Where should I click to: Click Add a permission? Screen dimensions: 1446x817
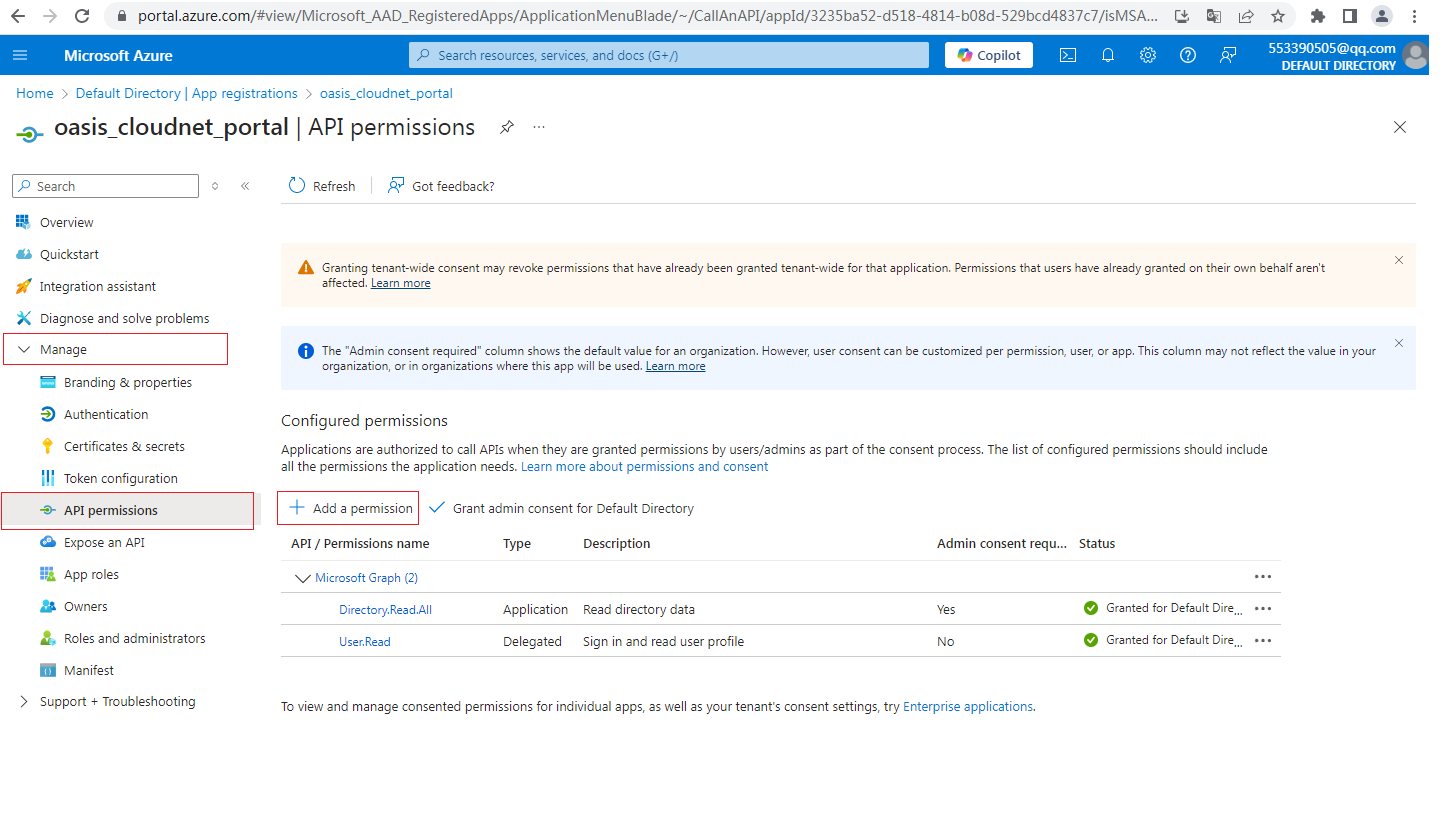click(x=349, y=508)
